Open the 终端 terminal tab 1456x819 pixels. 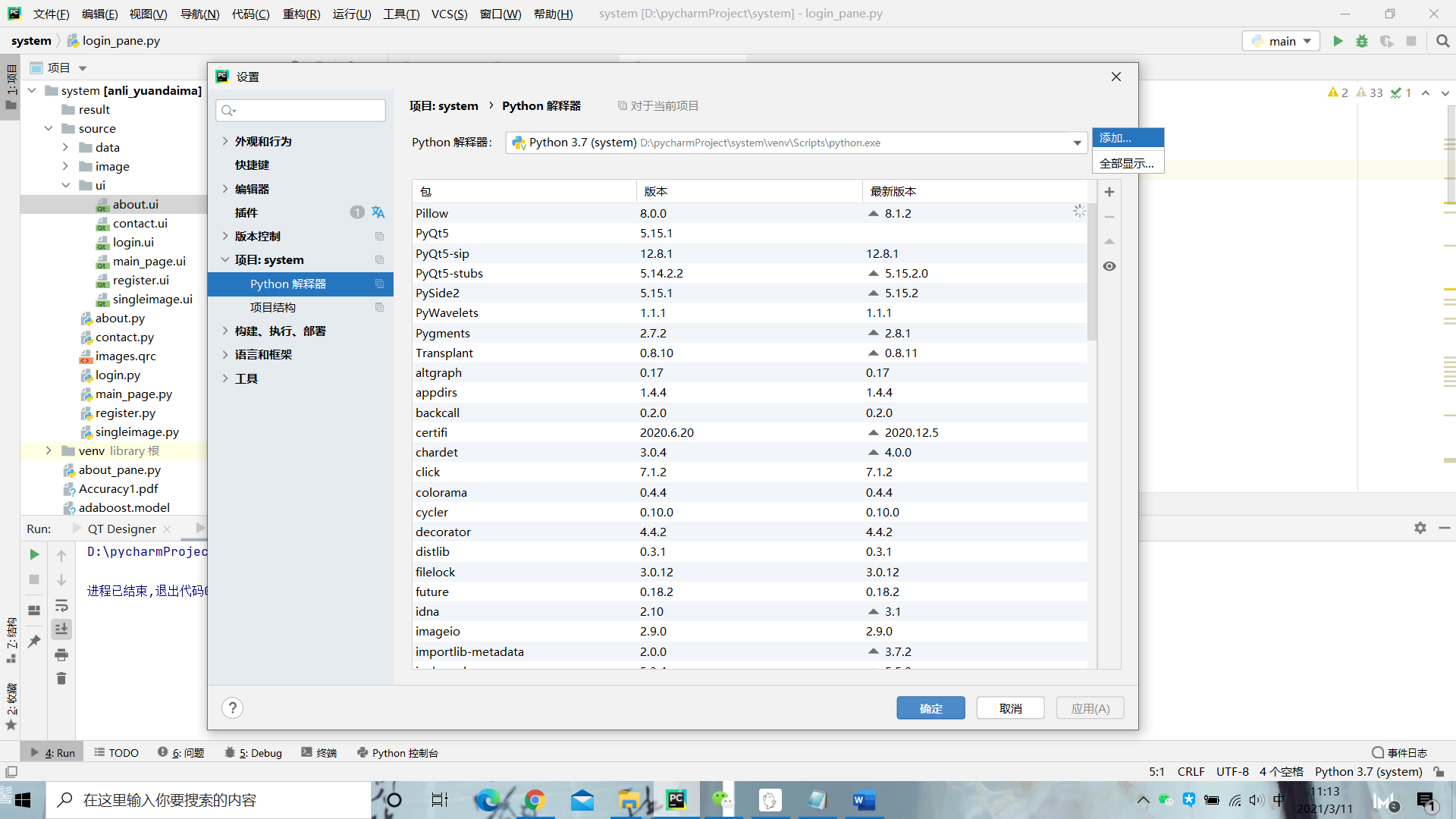pyautogui.click(x=319, y=752)
